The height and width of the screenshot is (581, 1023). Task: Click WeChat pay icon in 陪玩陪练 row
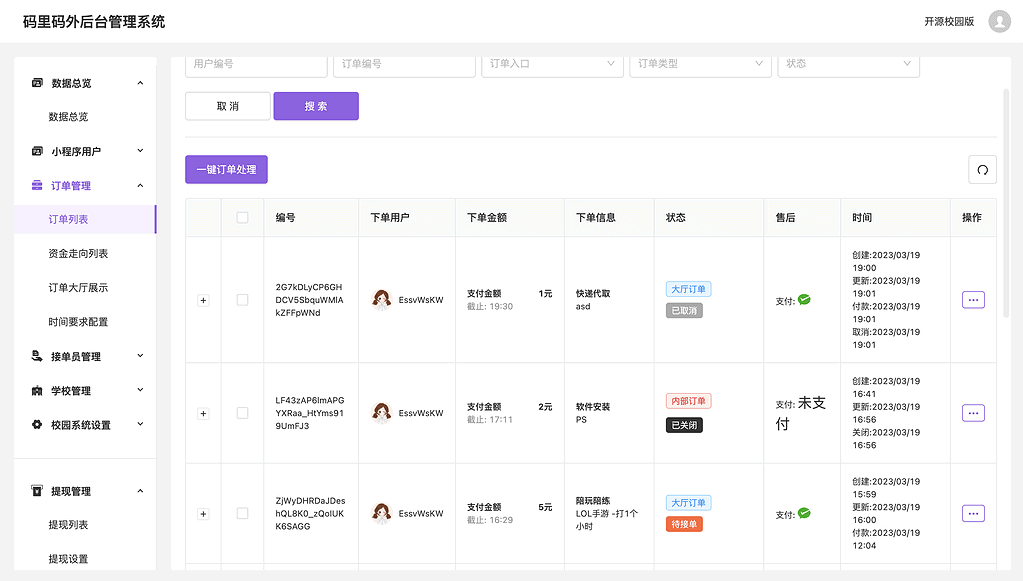click(x=804, y=513)
